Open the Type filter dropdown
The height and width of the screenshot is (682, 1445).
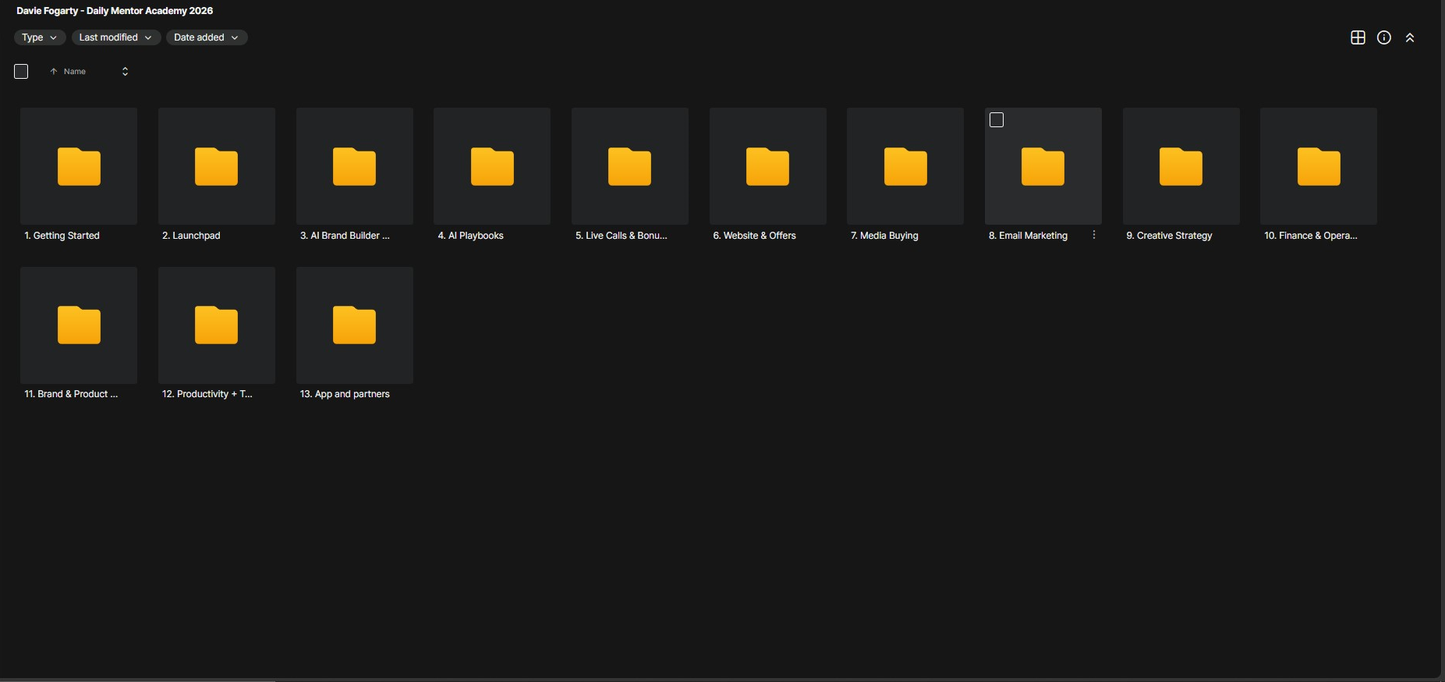40,37
